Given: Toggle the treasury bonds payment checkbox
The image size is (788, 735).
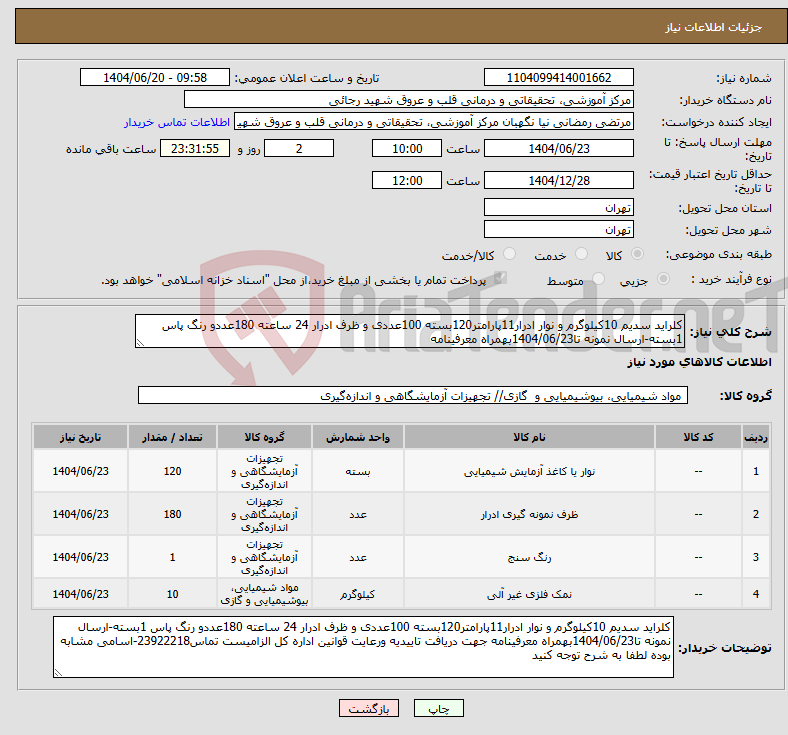Looking at the screenshot, I should (500, 278).
